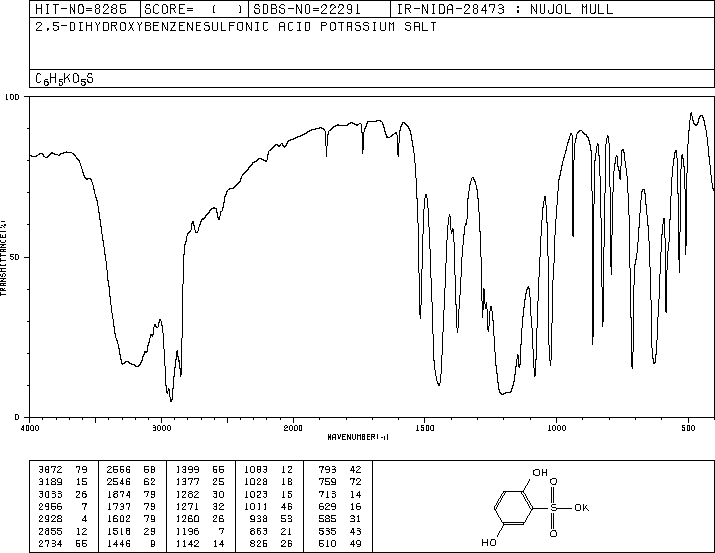The image size is (715, 553).
Task: Select the 3189 peak table entry
Action: [62, 482]
